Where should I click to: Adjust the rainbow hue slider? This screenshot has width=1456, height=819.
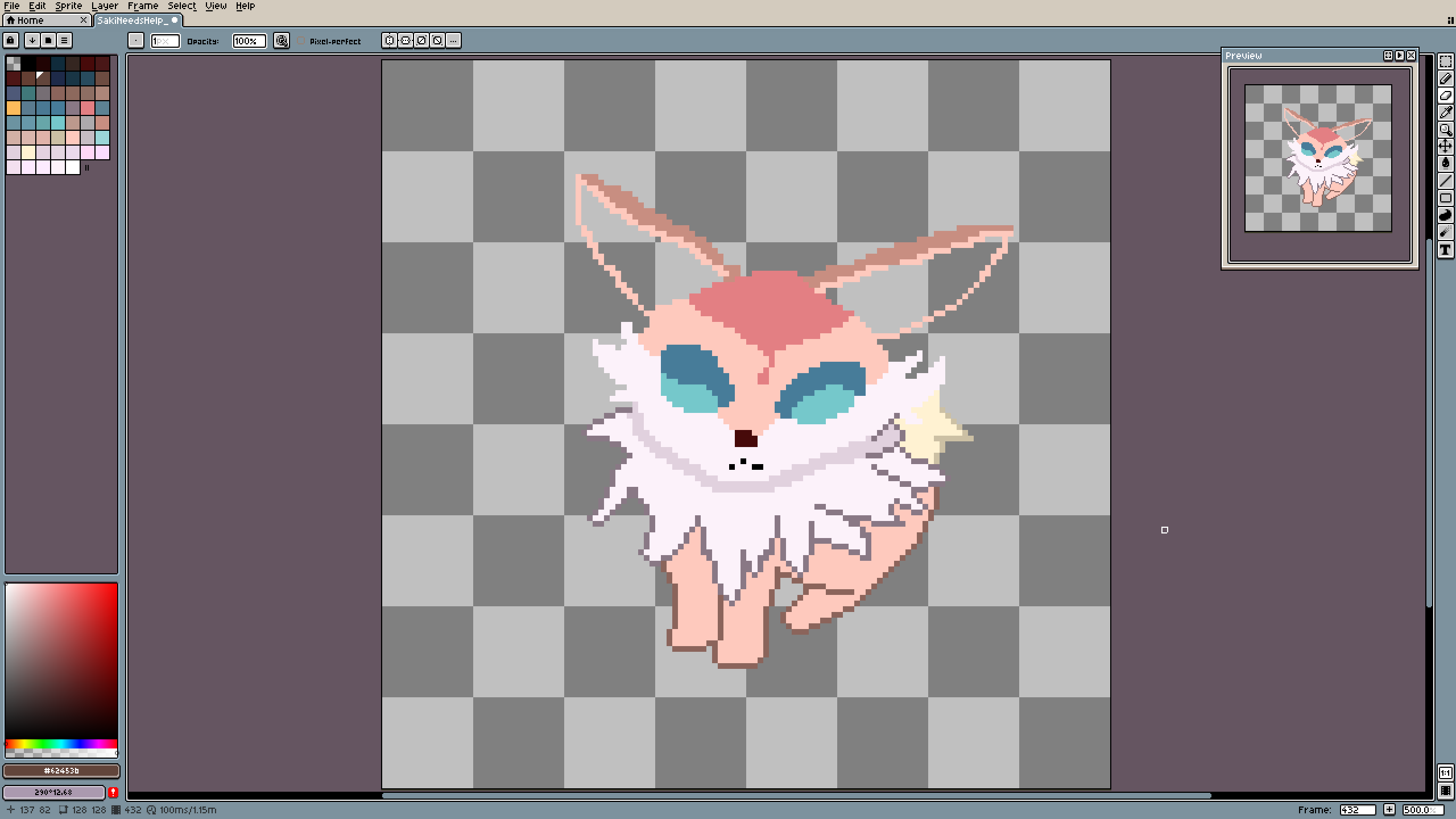tap(61, 744)
